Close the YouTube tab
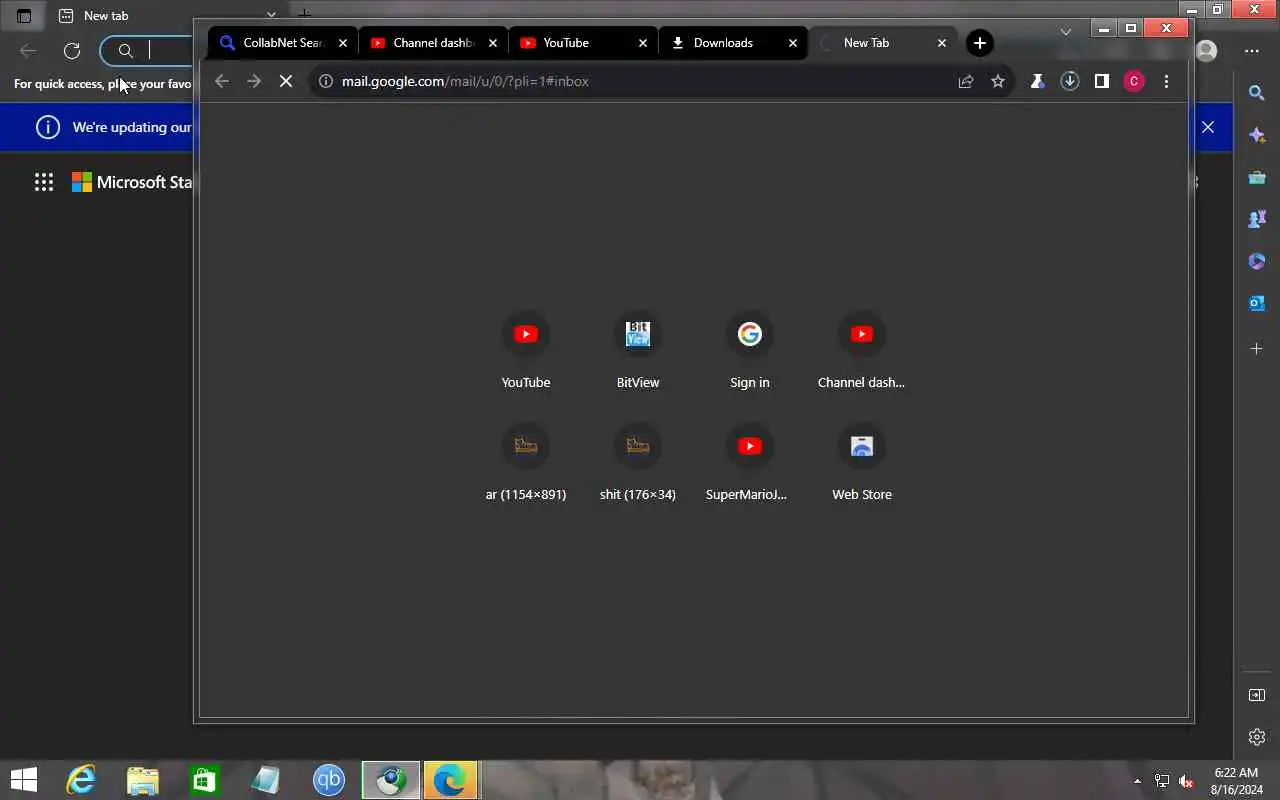The image size is (1280, 800). (643, 43)
